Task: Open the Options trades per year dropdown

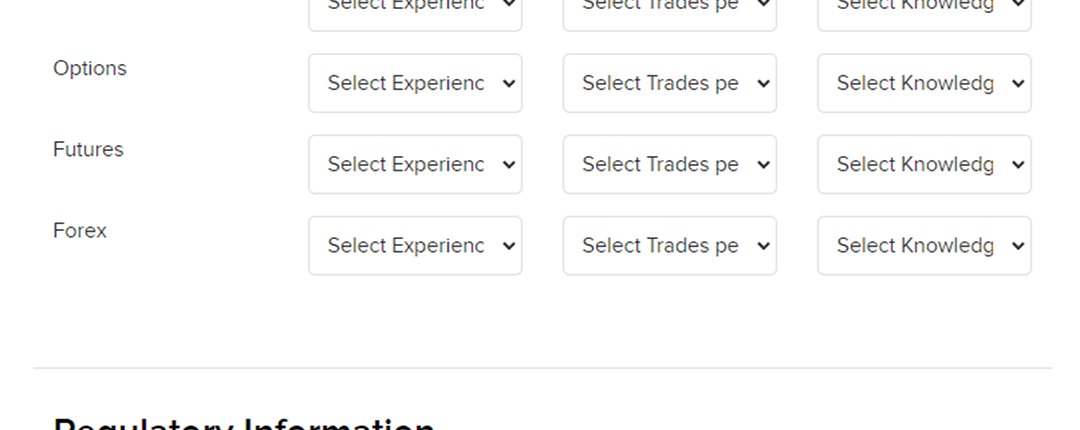Action: (669, 83)
